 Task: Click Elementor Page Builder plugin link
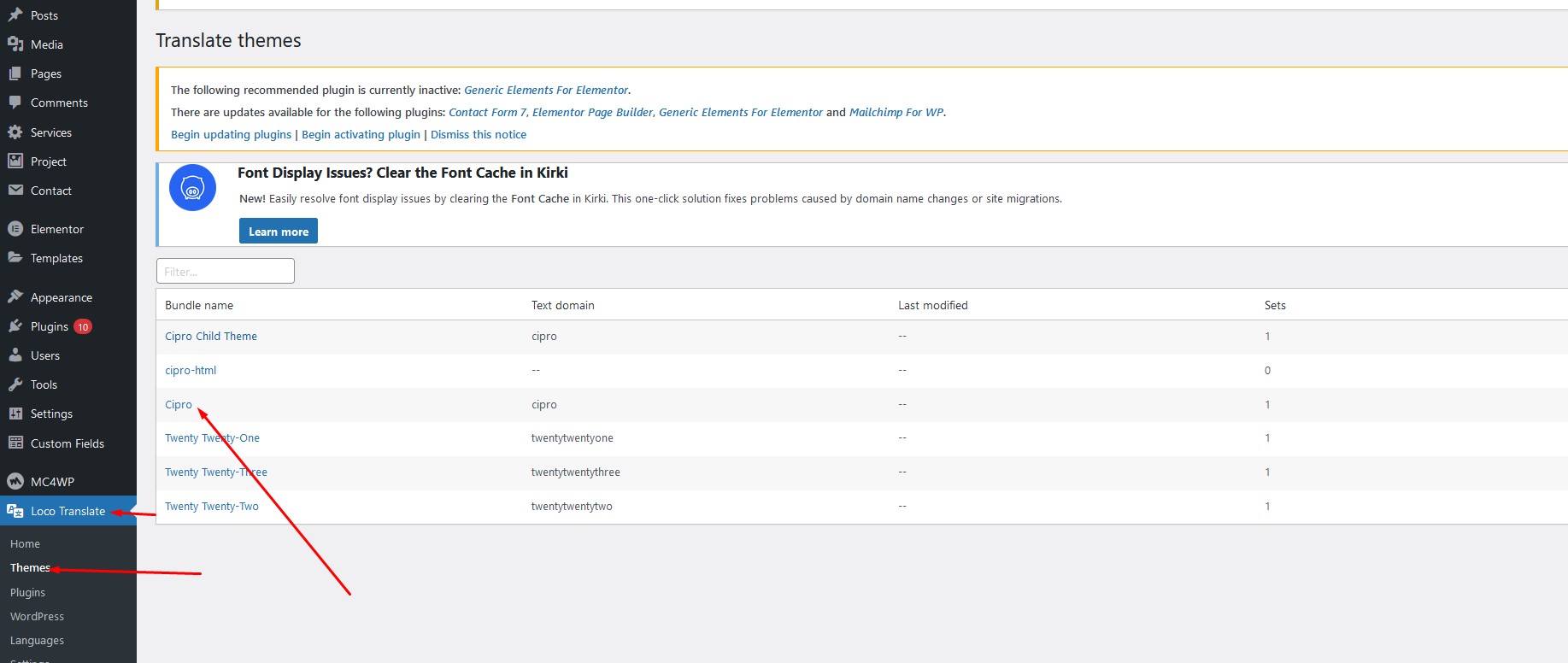point(593,112)
